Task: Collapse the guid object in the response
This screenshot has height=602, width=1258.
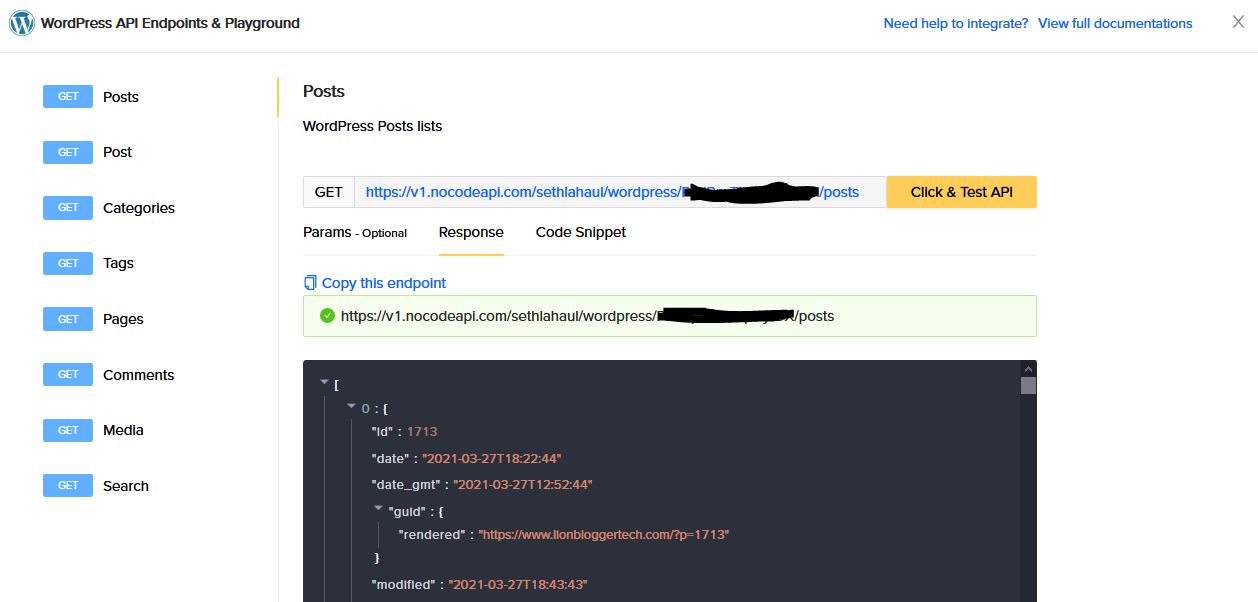Action: click(x=378, y=511)
